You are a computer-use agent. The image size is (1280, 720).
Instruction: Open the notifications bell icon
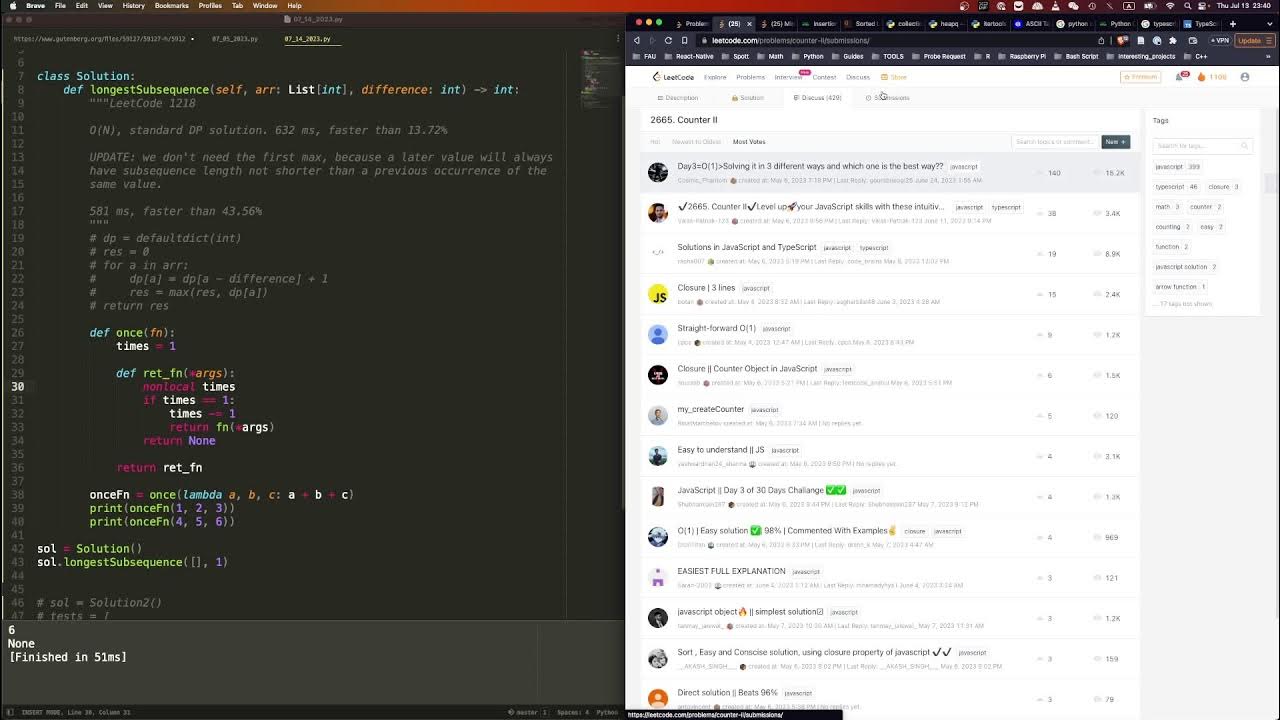point(1180,77)
